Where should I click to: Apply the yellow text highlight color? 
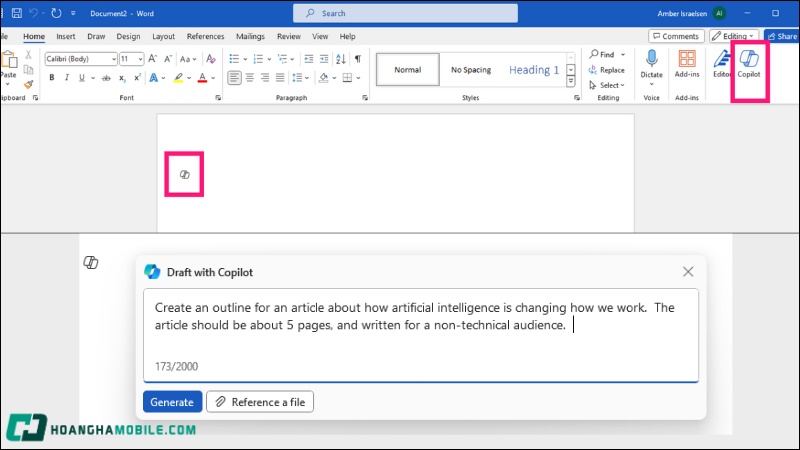[x=179, y=78]
